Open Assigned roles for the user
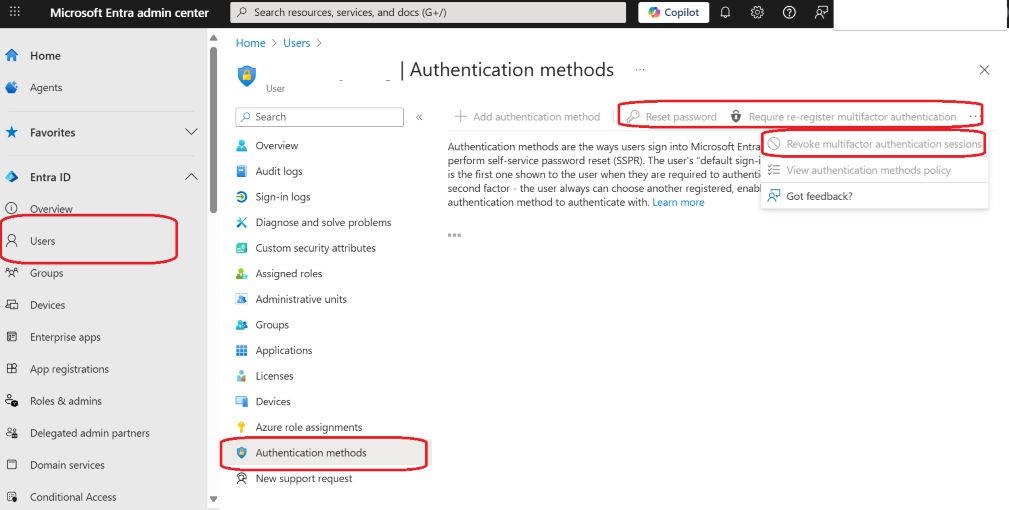The width and height of the screenshot is (1009, 510). pyautogui.click(x=288, y=273)
